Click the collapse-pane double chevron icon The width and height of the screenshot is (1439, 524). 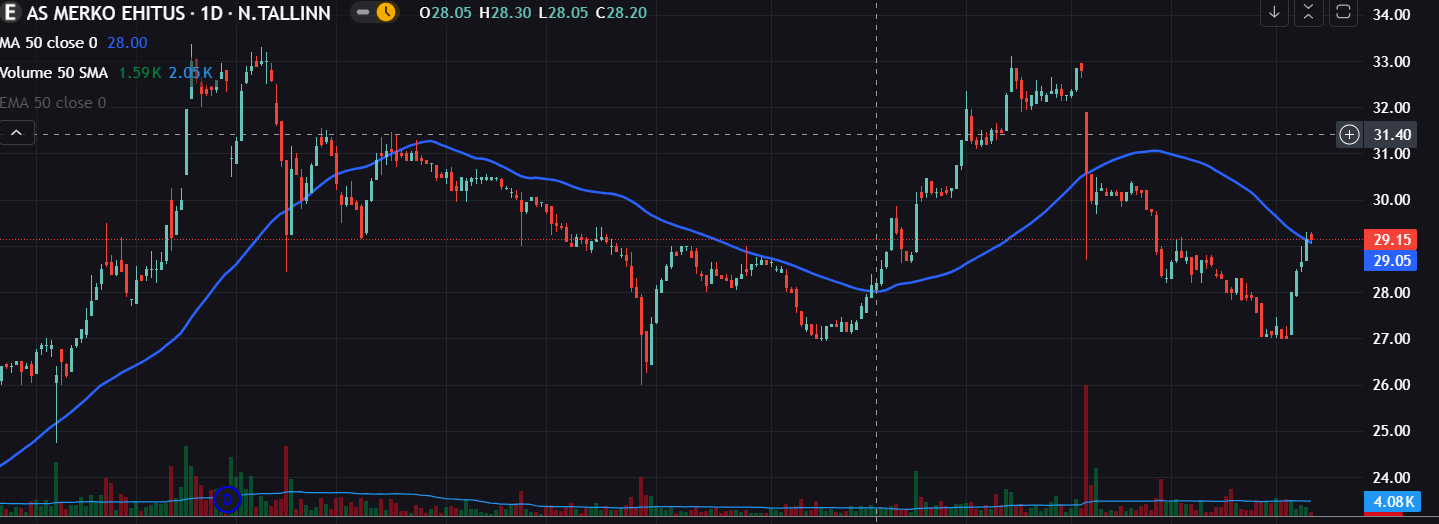click(1308, 13)
